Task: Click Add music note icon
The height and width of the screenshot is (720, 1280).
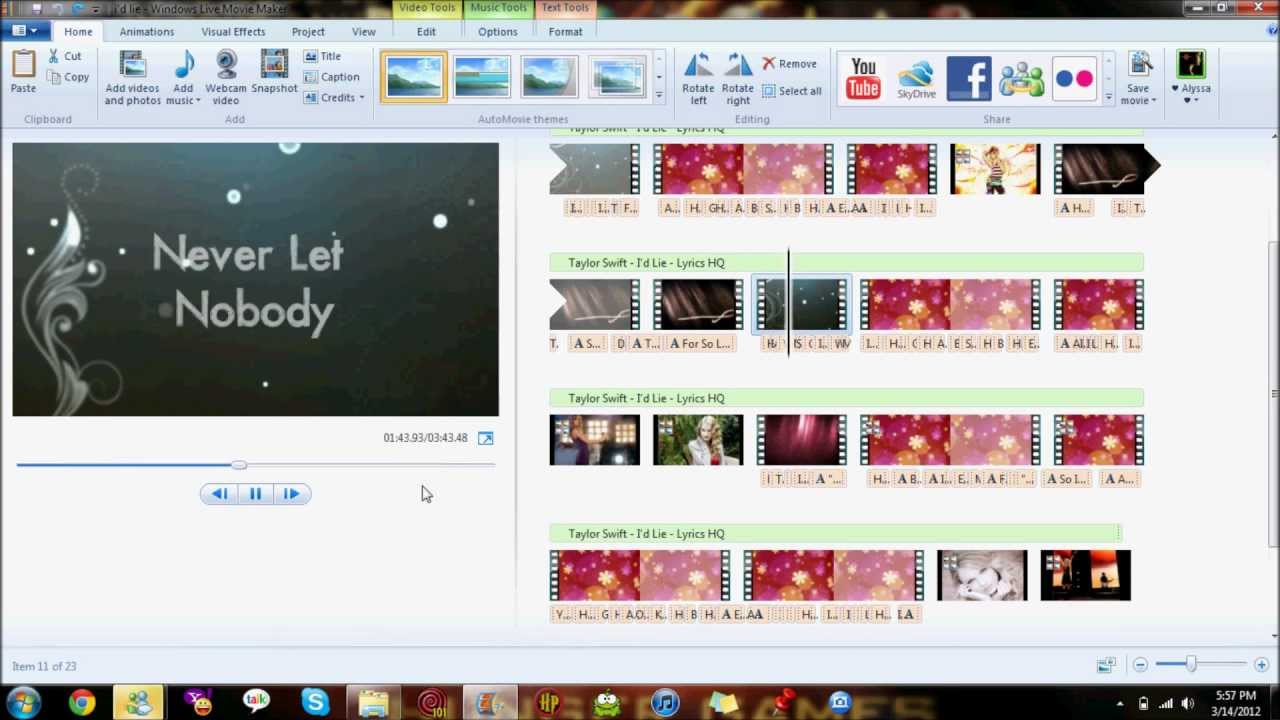Action: [183, 66]
